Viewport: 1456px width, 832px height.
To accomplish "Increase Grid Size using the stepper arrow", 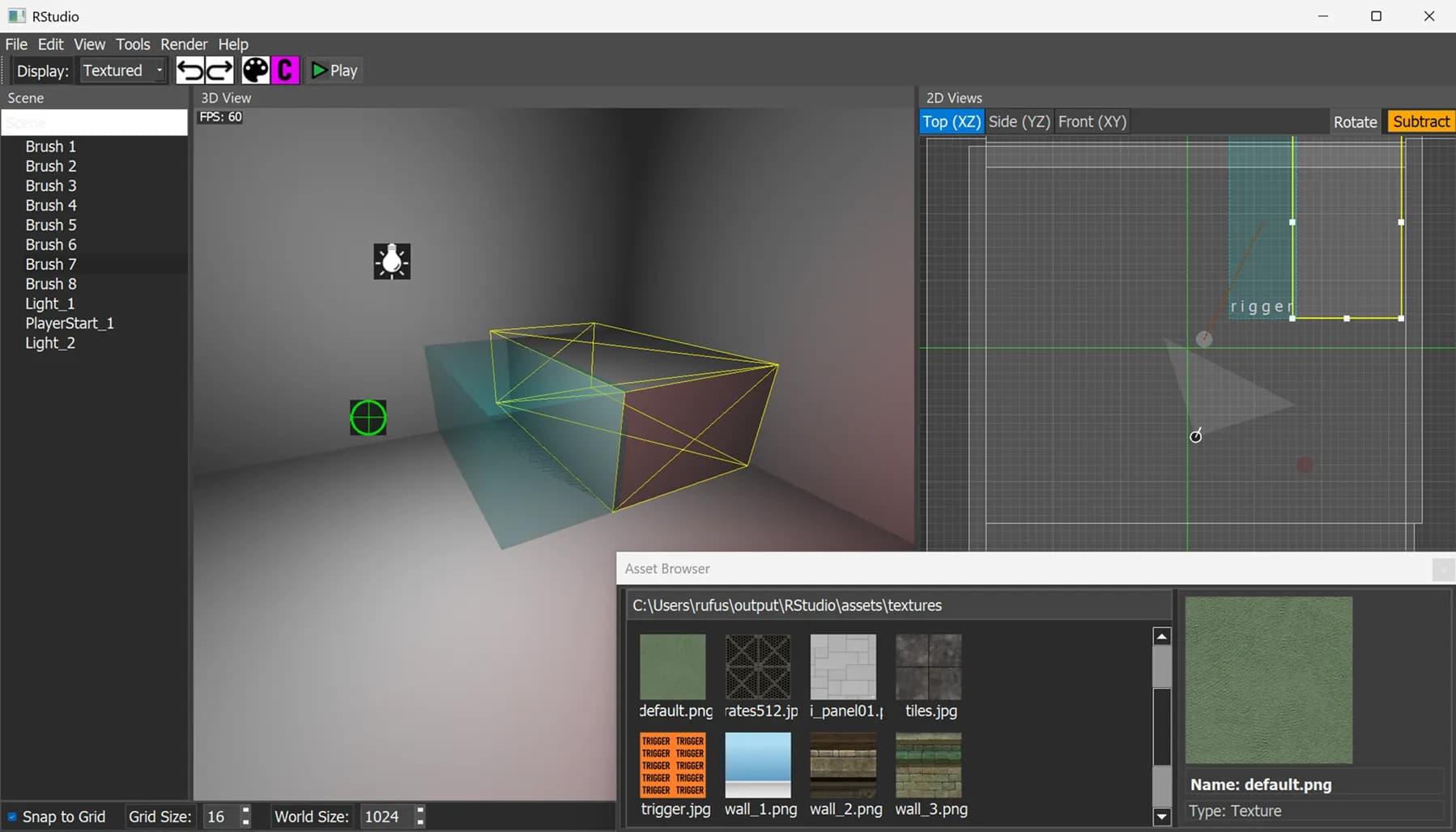I will (246, 812).
